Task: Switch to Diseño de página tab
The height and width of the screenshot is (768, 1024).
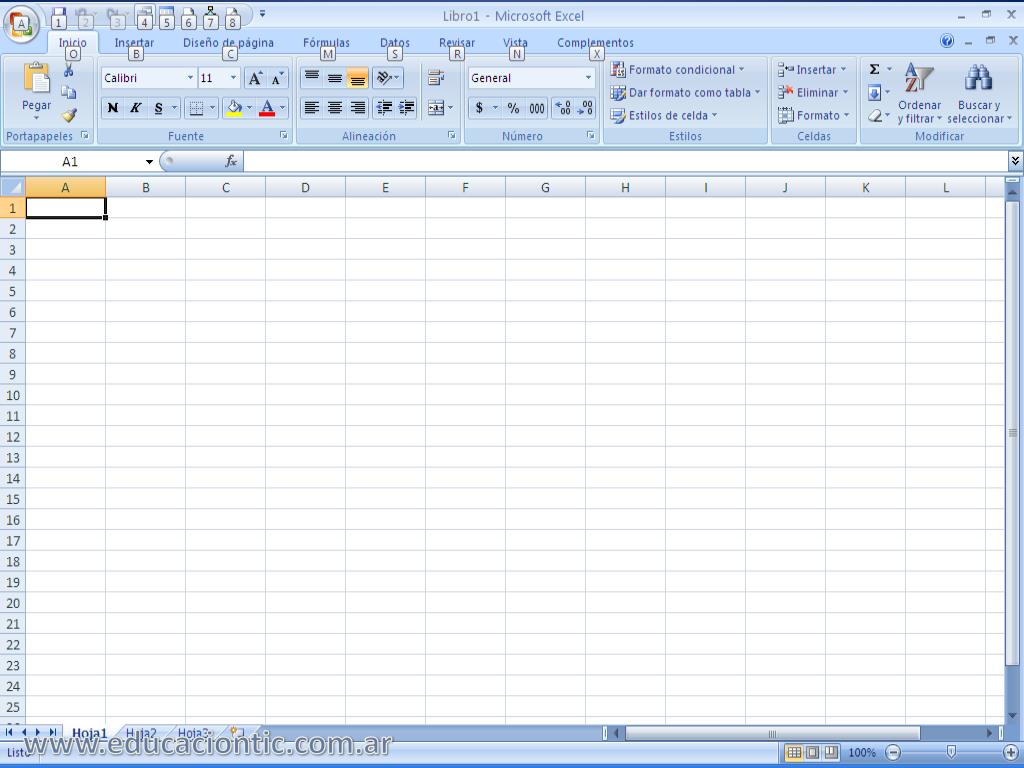Action: (x=228, y=42)
